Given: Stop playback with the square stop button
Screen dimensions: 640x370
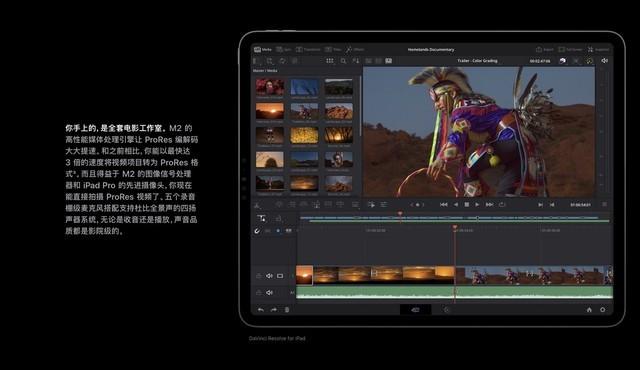Looking at the screenshot, I should click(x=467, y=204).
